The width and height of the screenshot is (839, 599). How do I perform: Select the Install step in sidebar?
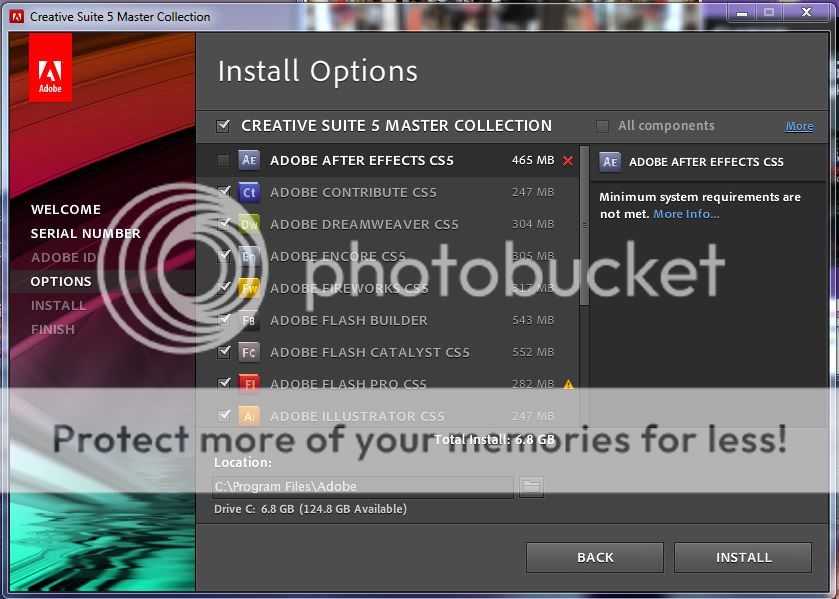pos(58,306)
